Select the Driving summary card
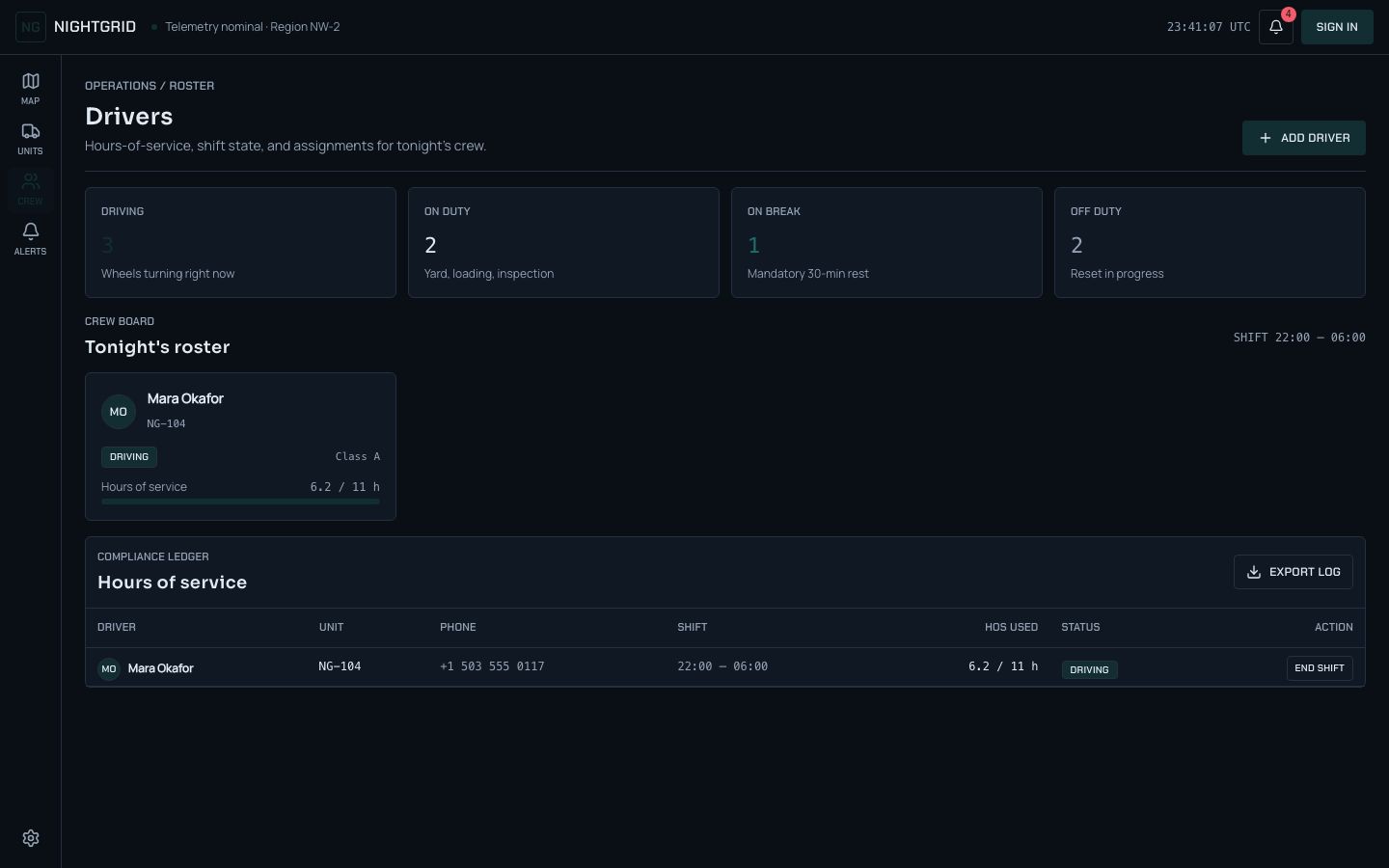The image size is (1389, 868). (240, 242)
